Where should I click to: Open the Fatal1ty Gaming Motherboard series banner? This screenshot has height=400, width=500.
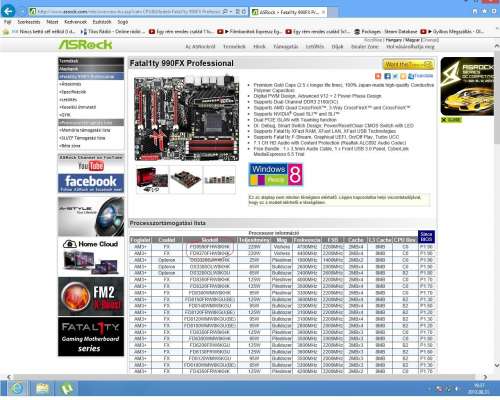[x=91, y=336]
